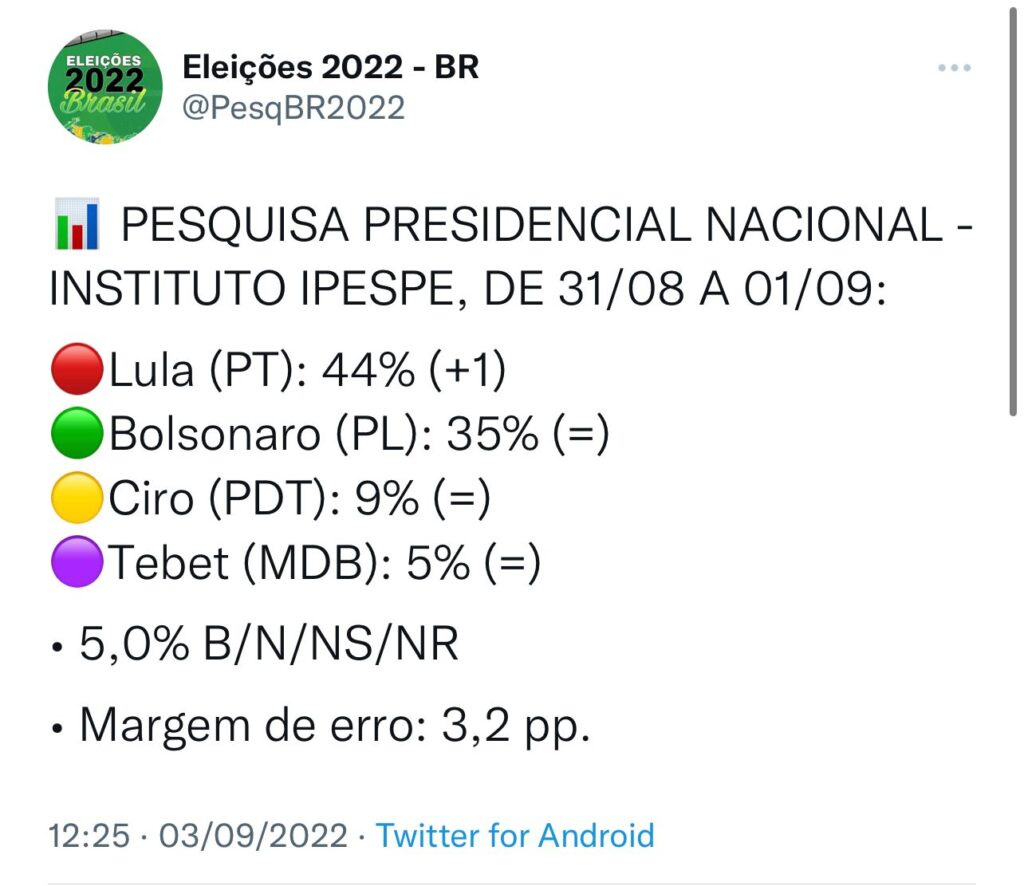The image size is (1024, 886).
Task: Click the display name Eleições 2022 - BR
Action: point(330,67)
